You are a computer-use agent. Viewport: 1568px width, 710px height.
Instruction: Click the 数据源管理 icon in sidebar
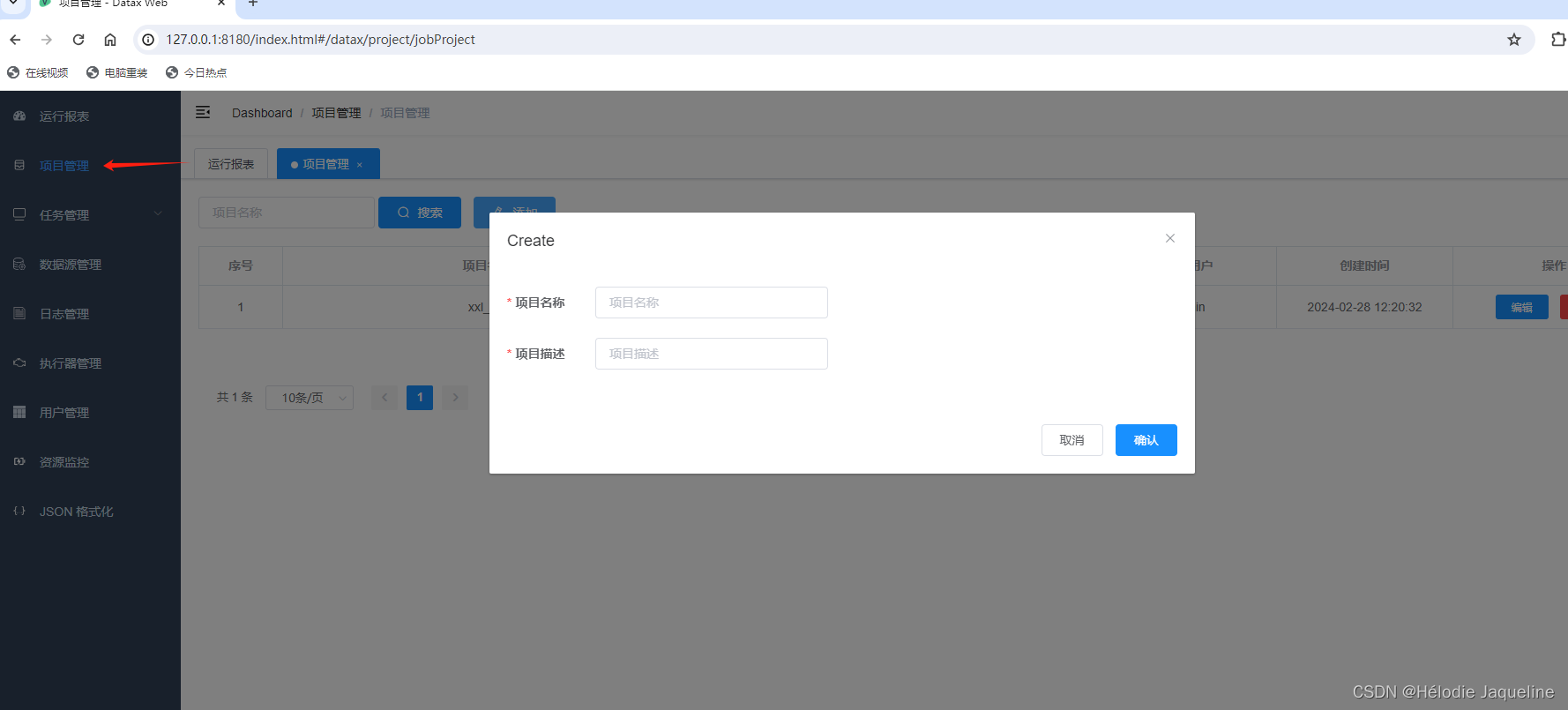tap(19, 264)
